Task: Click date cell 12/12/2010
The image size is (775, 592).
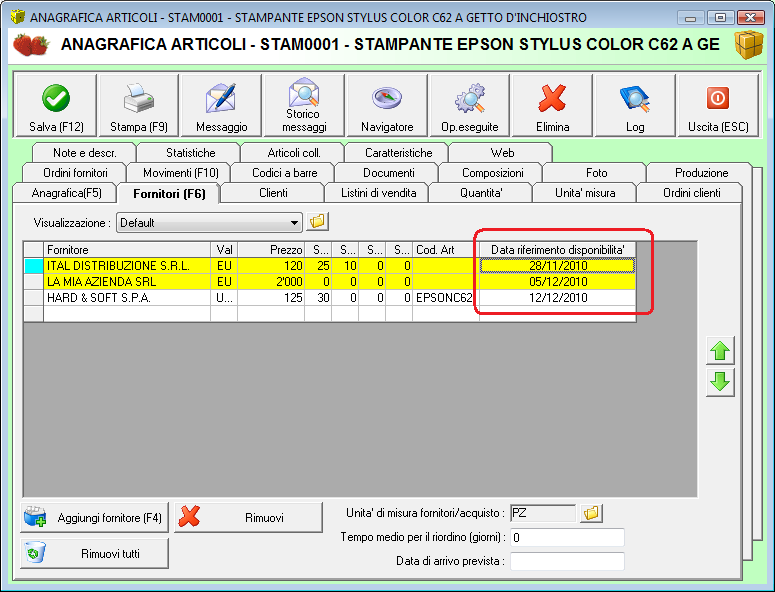Action: (558, 297)
